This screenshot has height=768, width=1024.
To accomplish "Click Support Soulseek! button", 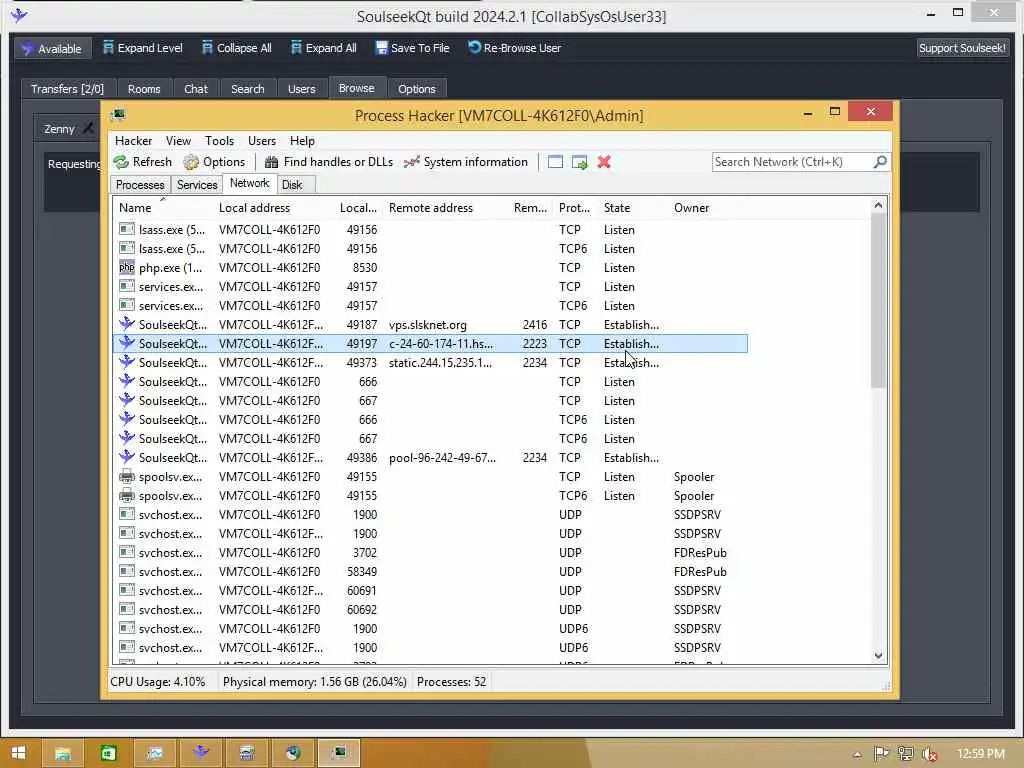I will [962, 48].
